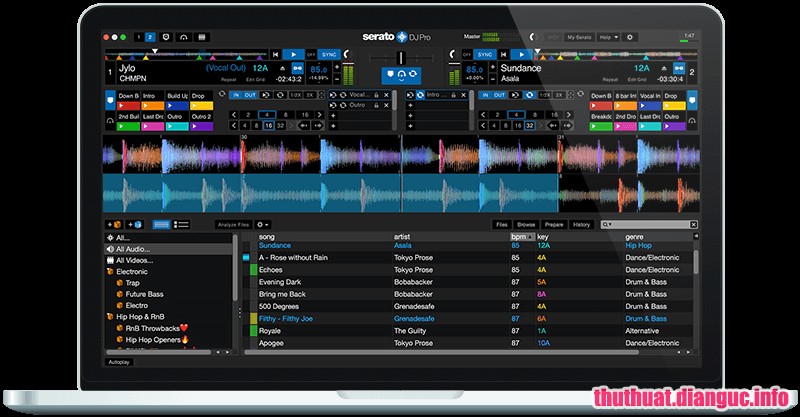Image resolution: width=800 pixels, height=417 pixels.
Task: Toggle SYNC on deck 2
Action: pos(485,54)
